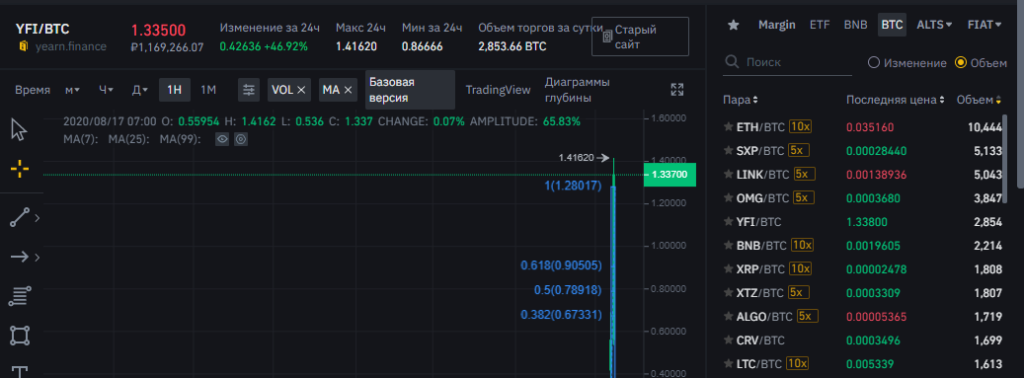Screen dimensions: 1024x378
Task: Select the arrow ray drawing tool
Action: [x=20, y=257]
